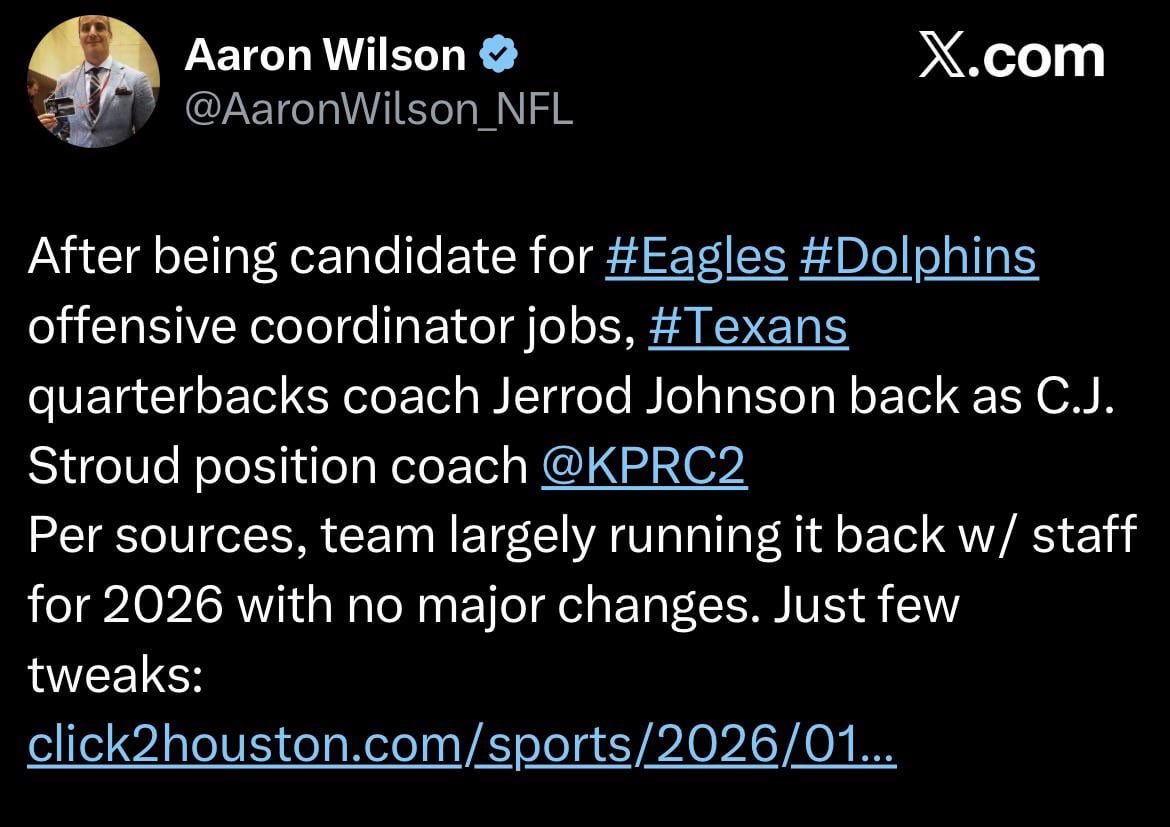This screenshot has height=827, width=1170.
Task: Open the #Dolphins hashtag
Action: click(x=919, y=256)
